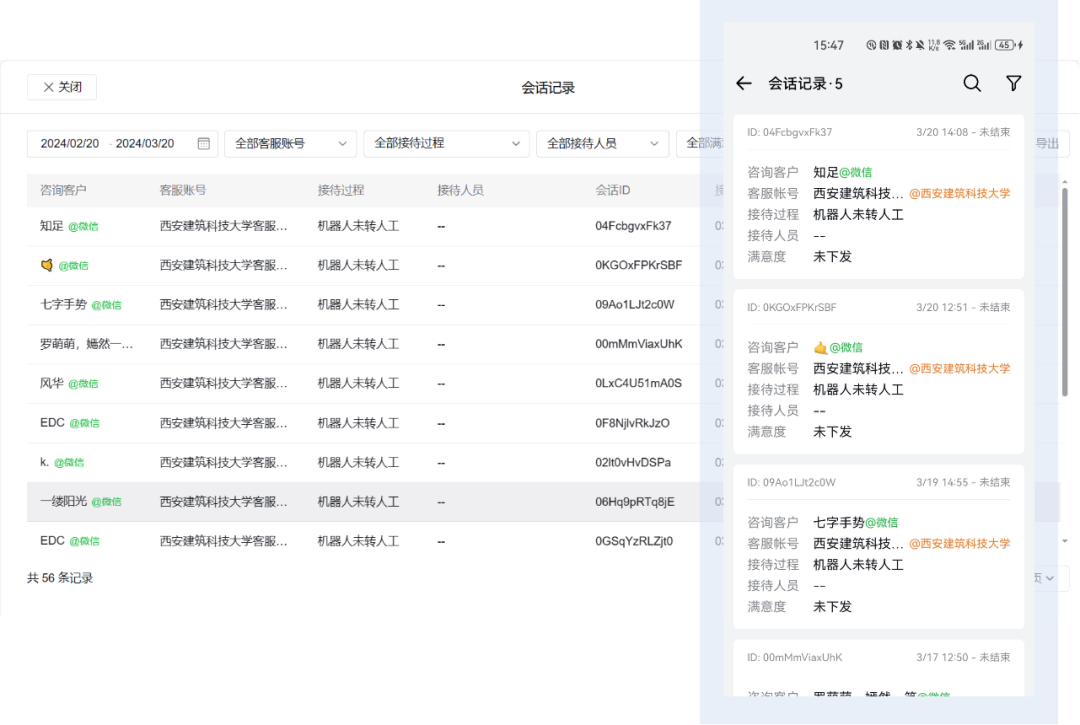
Task: Open the calendar icon next to date range
Action: click(x=203, y=143)
